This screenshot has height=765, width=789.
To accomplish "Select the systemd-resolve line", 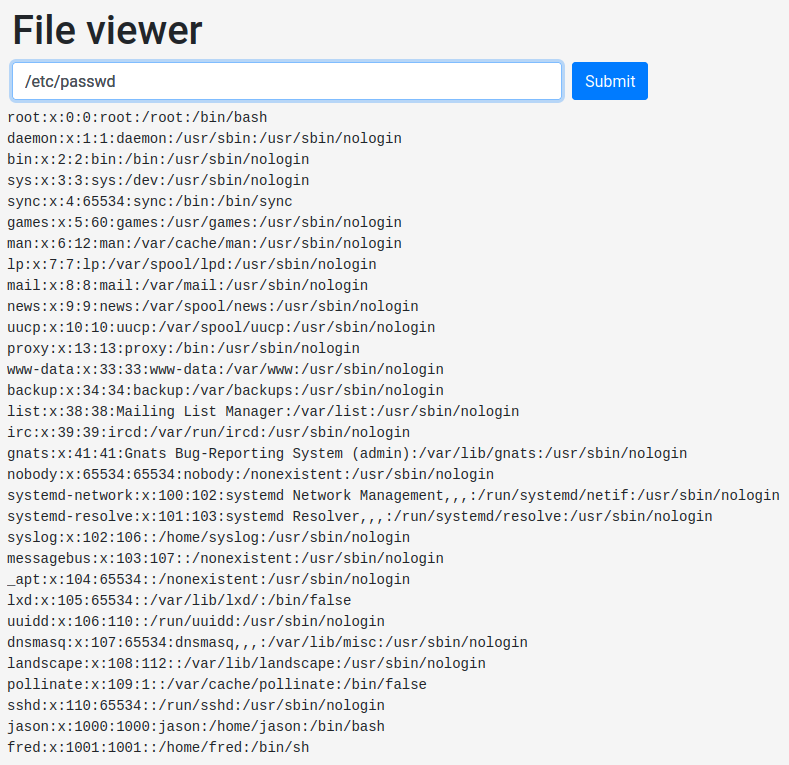I will [x=360, y=516].
